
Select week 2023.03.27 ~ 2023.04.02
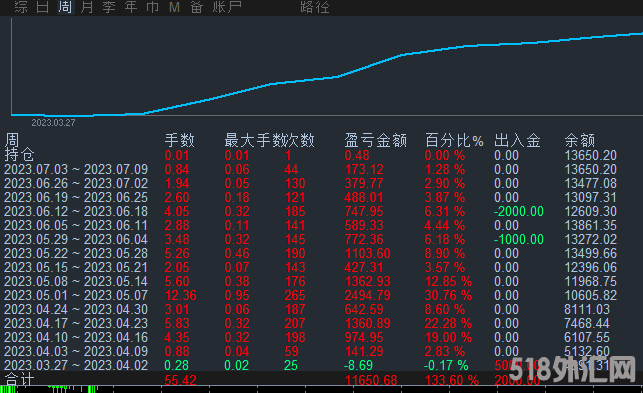[76, 365]
